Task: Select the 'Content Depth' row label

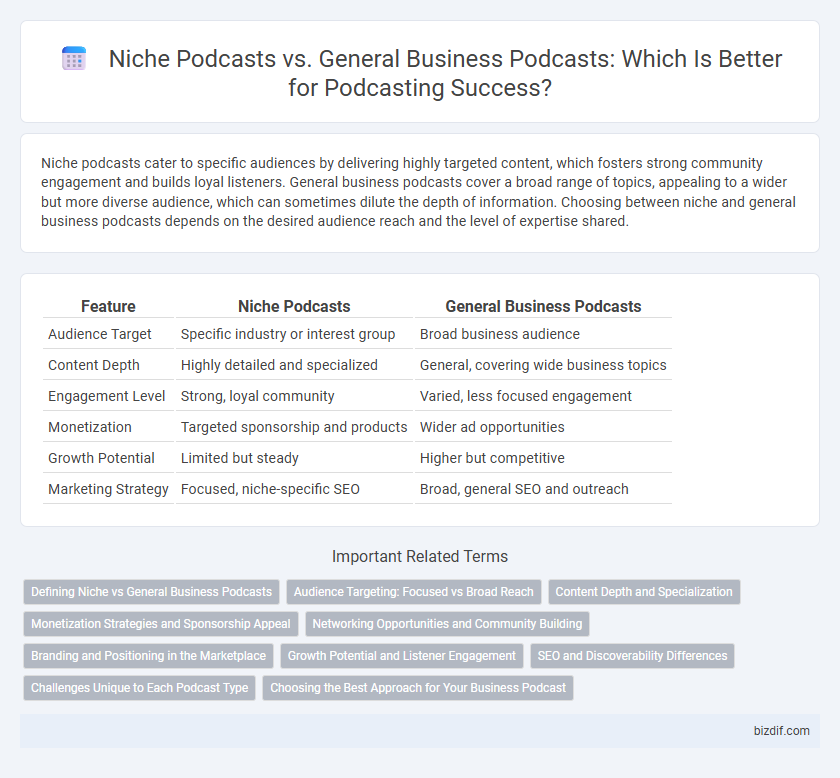Action: pyautogui.click(x=94, y=365)
